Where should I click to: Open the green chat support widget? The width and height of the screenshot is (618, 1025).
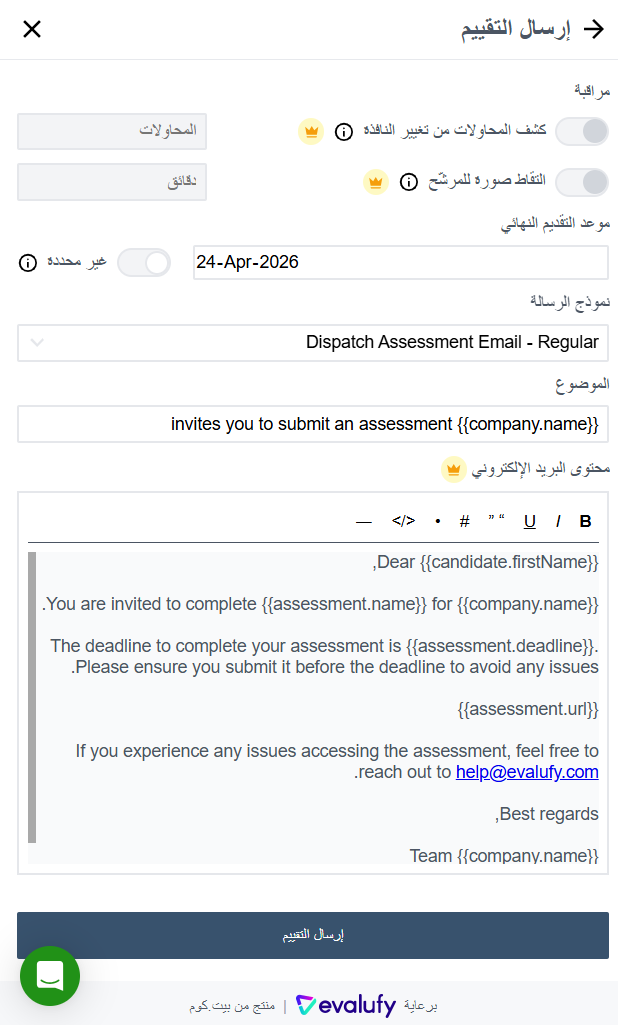[x=50, y=976]
